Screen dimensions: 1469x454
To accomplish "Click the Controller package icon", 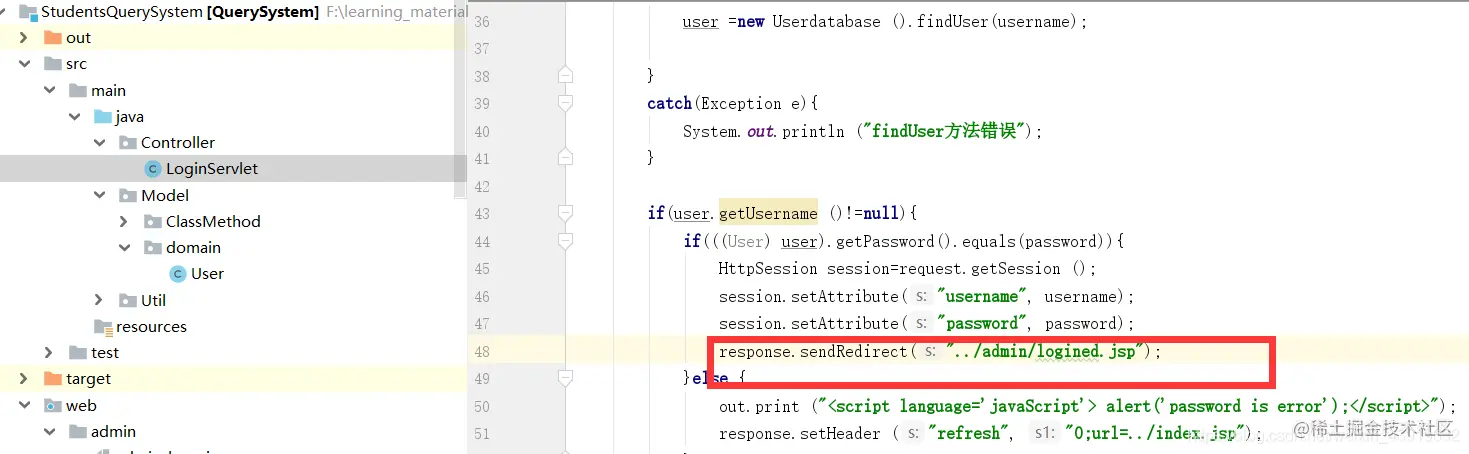I will pos(128,143).
